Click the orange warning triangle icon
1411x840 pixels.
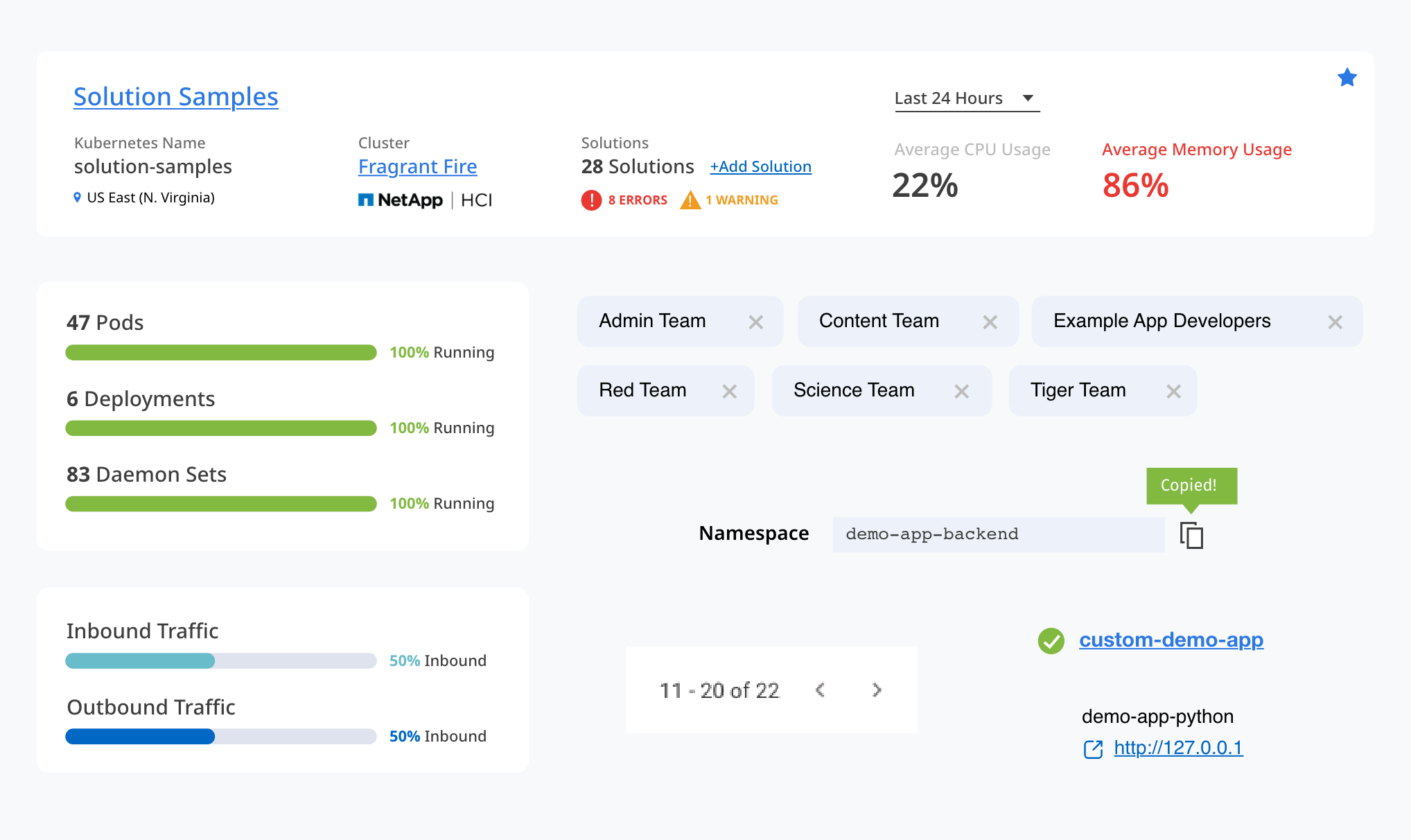(690, 200)
